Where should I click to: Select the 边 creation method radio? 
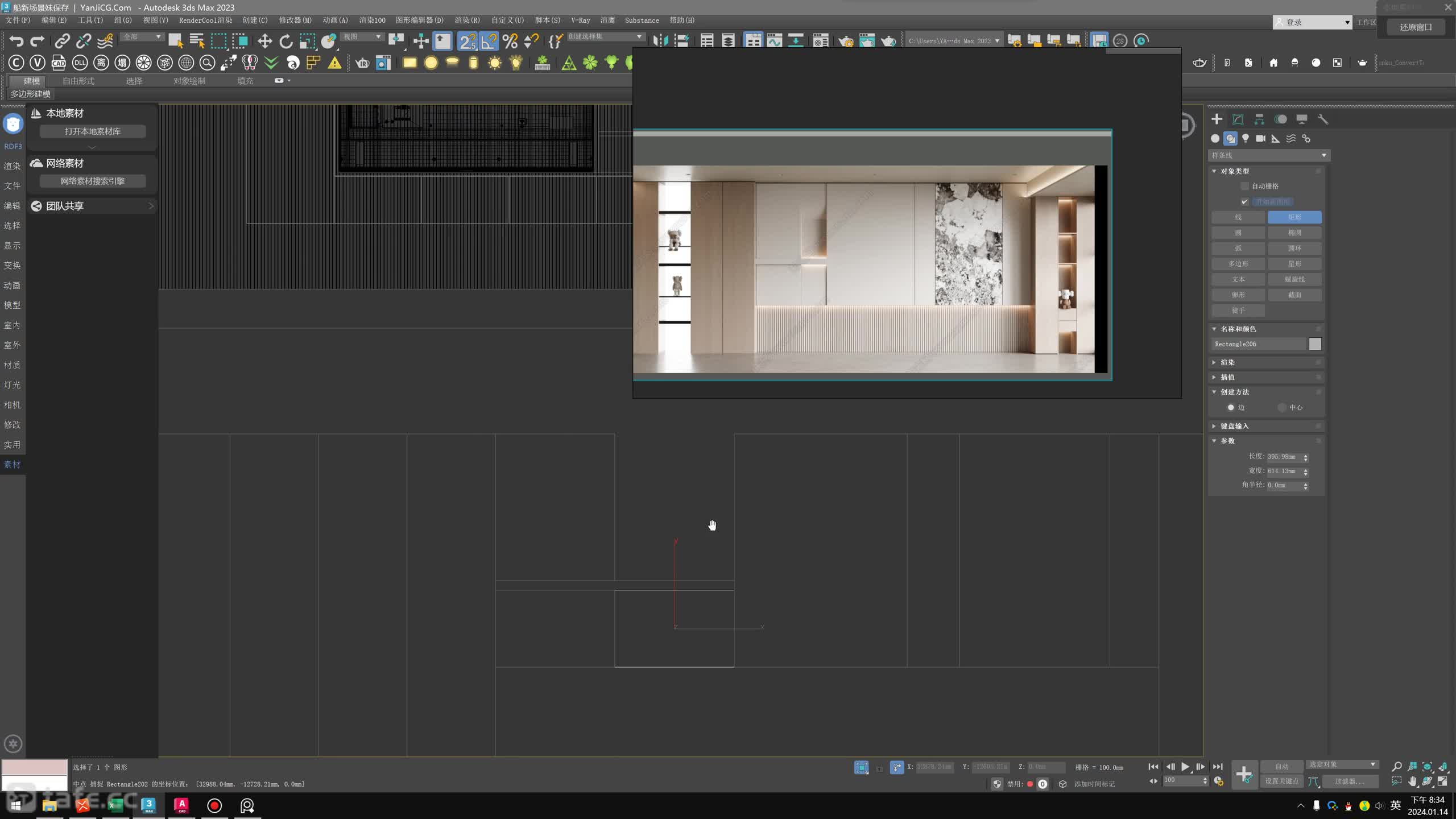pyautogui.click(x=1231, y=407)
